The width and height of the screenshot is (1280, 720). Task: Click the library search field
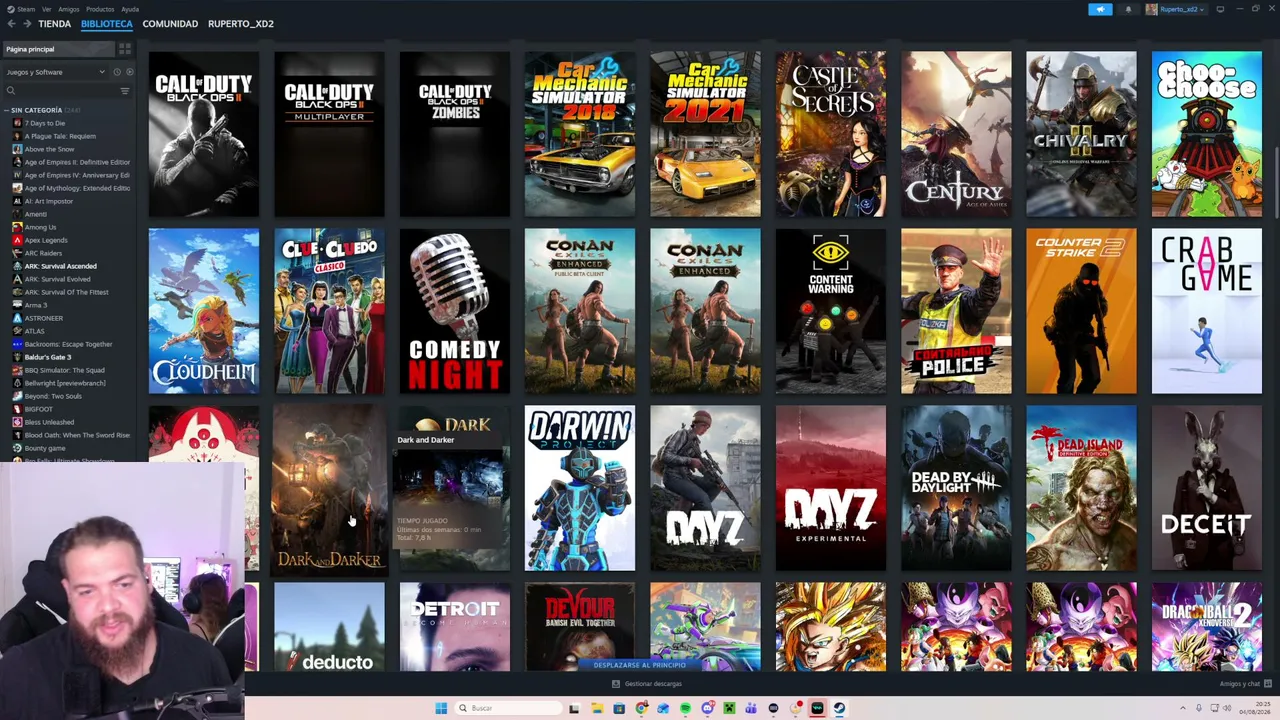click(x=62, y=91)
